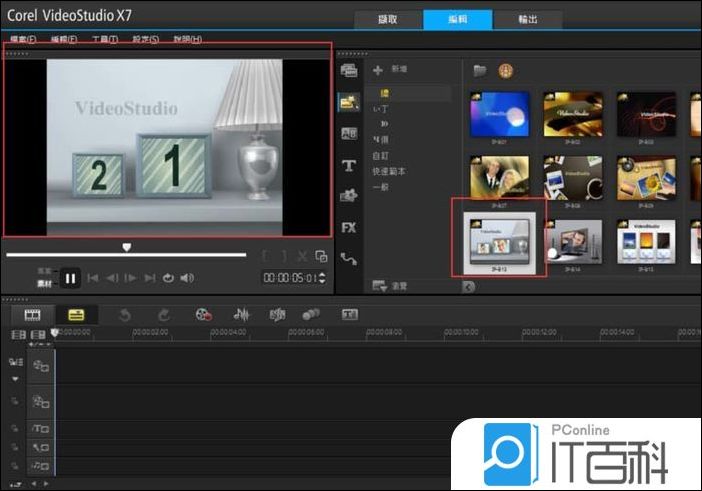Select the Transition library icon
The image size is (702, 491).
point(349,133)
